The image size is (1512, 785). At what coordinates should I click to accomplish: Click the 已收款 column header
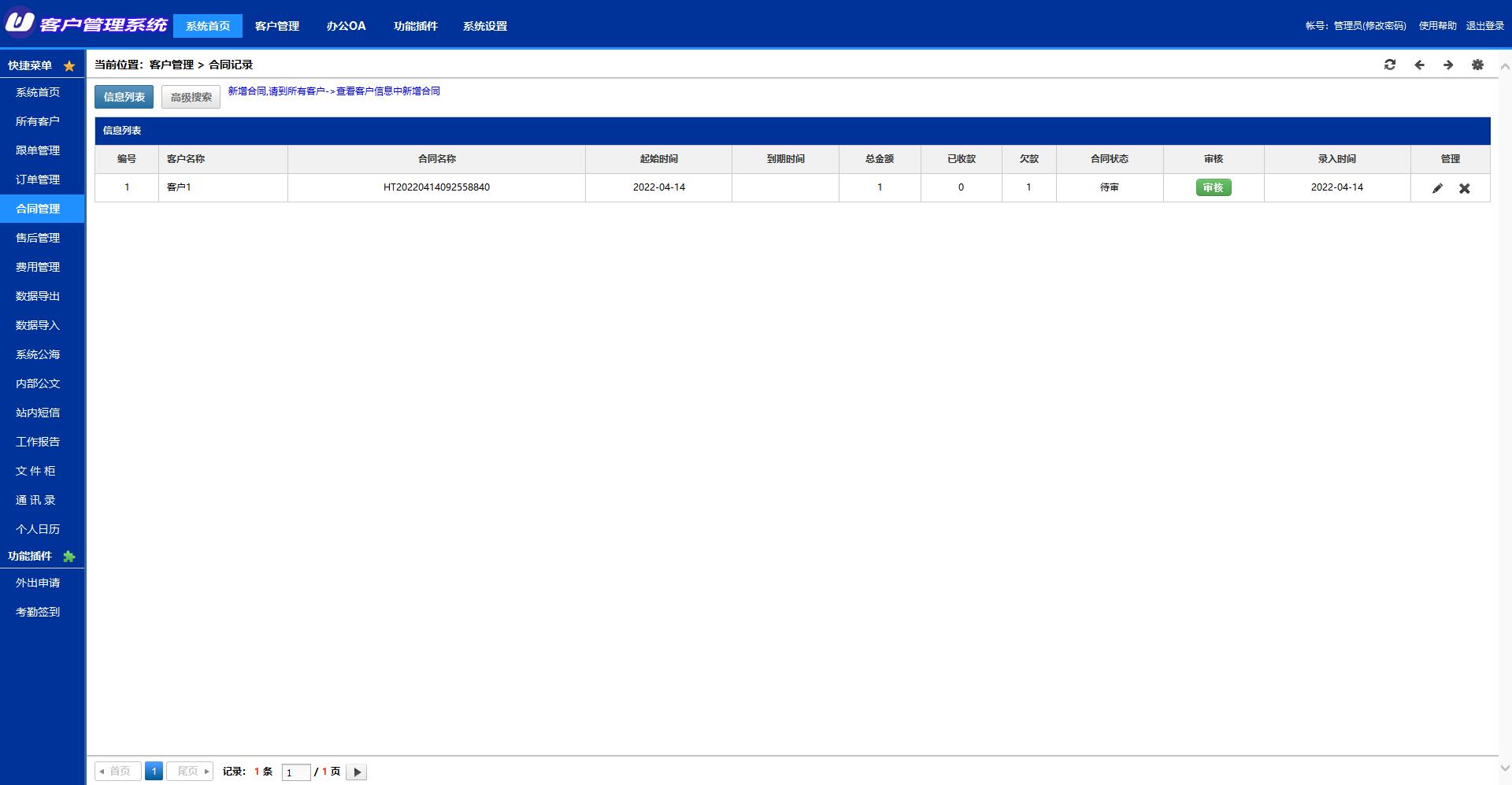[961, 159]
